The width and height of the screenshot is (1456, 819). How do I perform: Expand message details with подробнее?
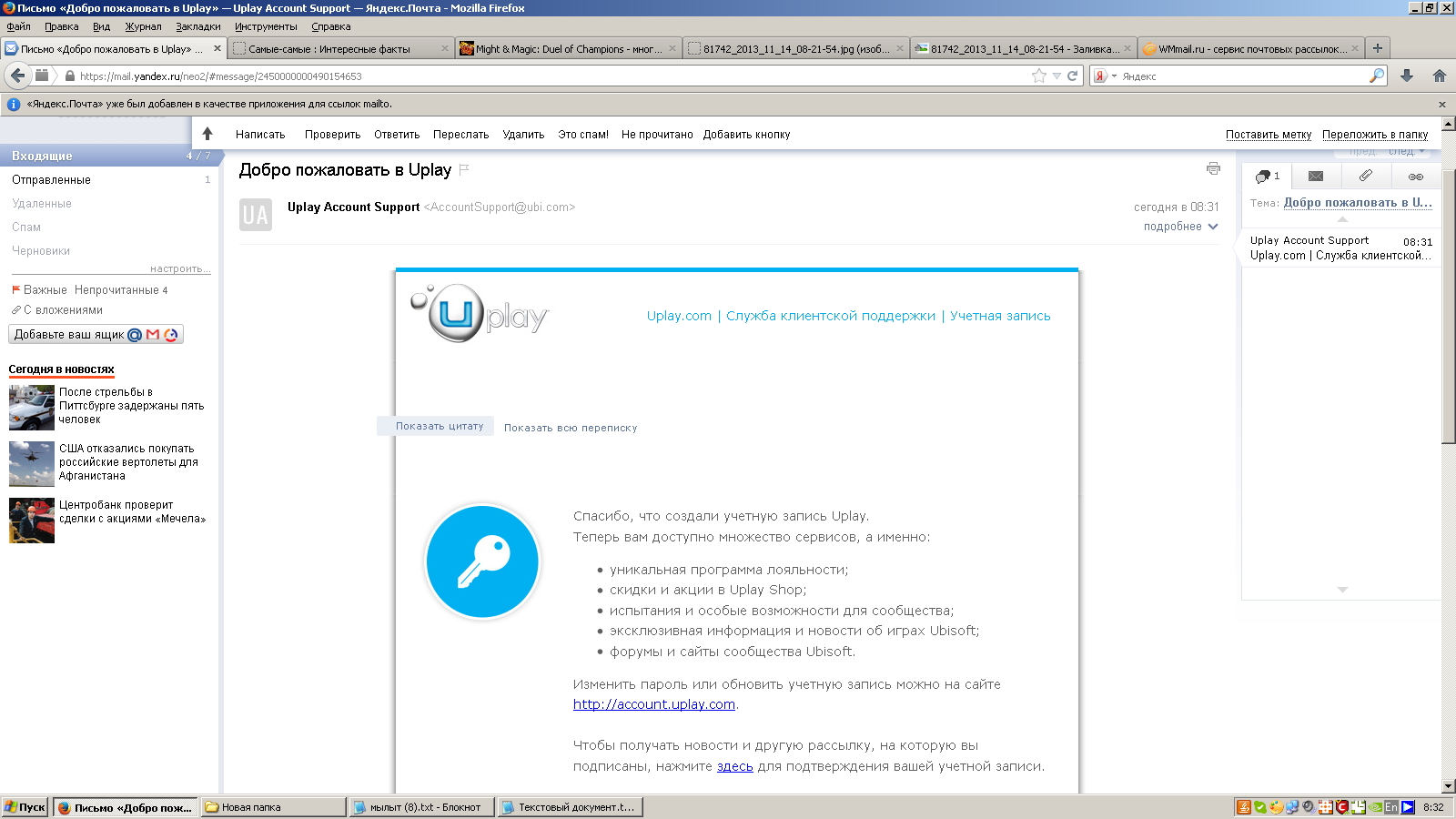[1180, 227]
